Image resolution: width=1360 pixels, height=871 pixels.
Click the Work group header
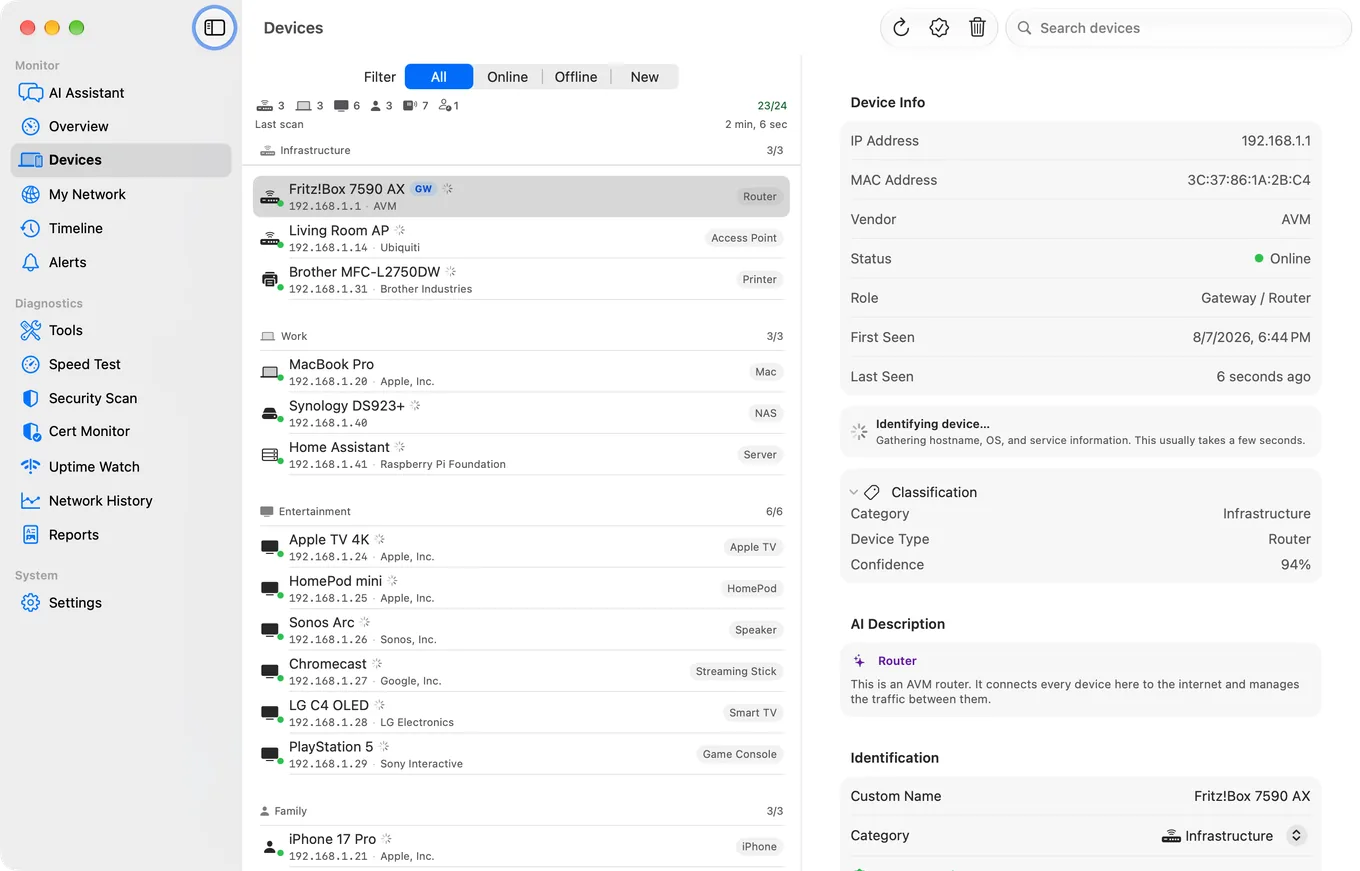(x=521, y=336)
